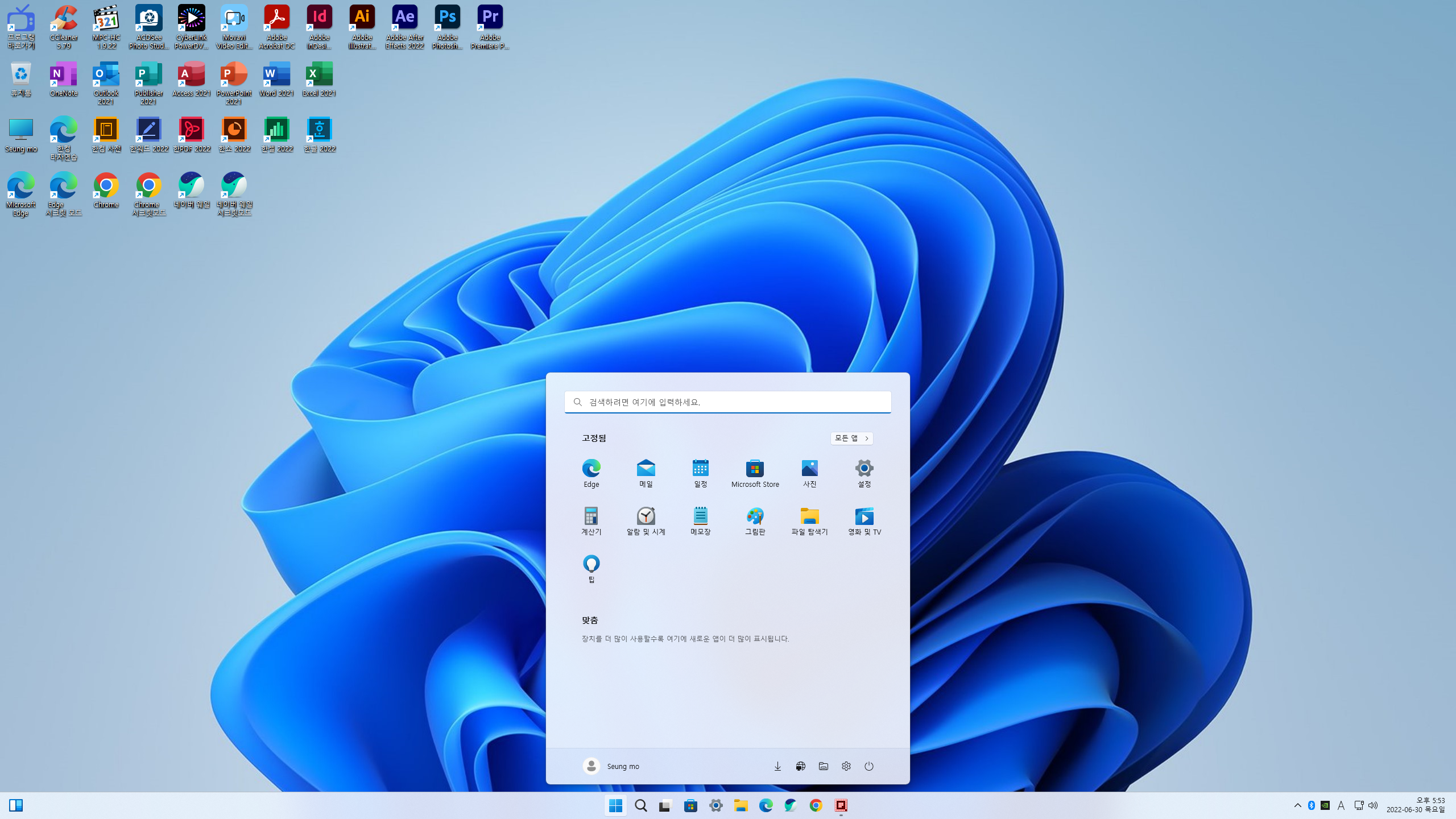
Task: Open the taskbar clock and date
Action: click(1416, 805)
